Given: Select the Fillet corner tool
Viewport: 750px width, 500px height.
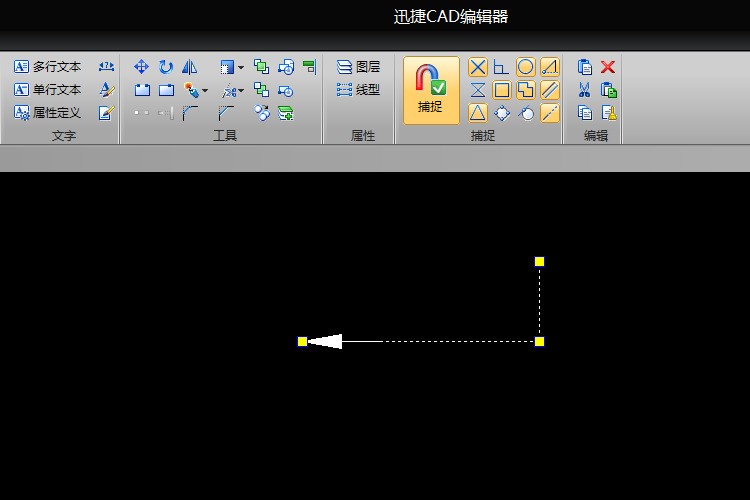Looking at the screenshot, I should (x=190, y=113).
